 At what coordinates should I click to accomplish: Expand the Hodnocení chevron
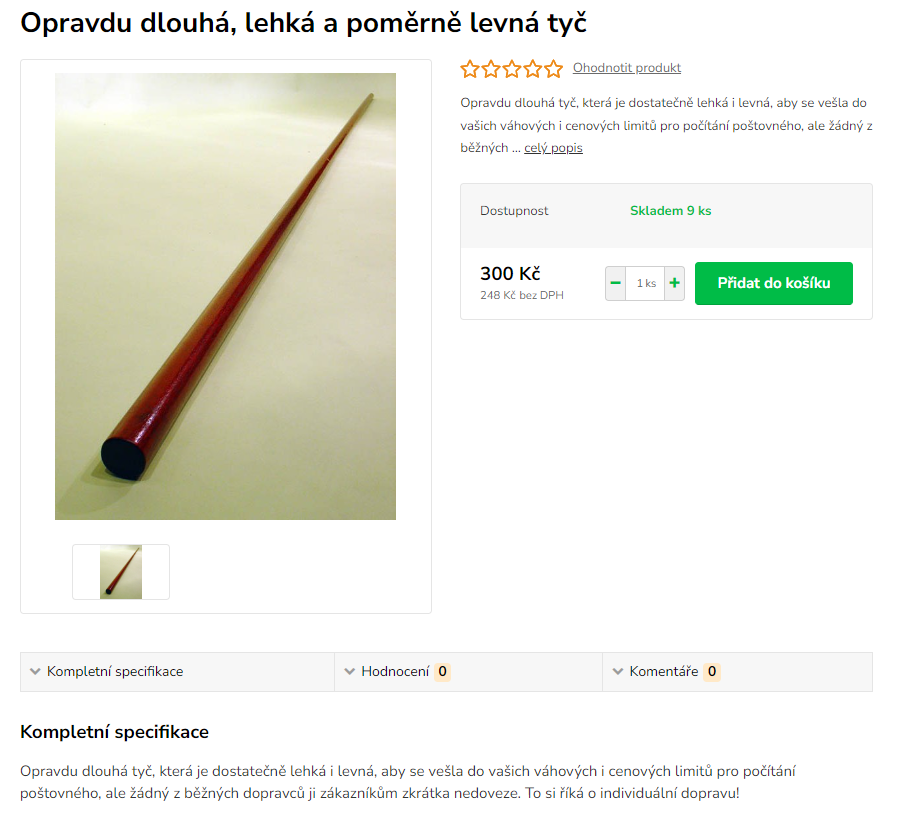coord(350,672)
